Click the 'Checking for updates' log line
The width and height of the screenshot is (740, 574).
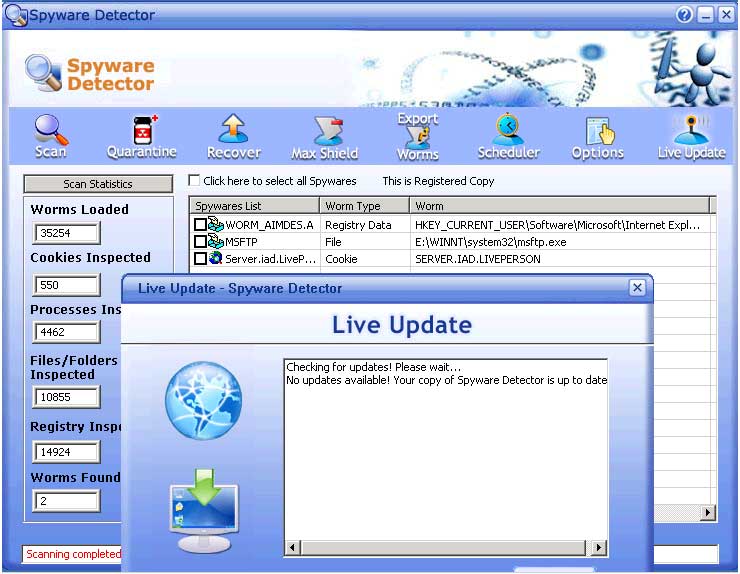pos(373,367)
